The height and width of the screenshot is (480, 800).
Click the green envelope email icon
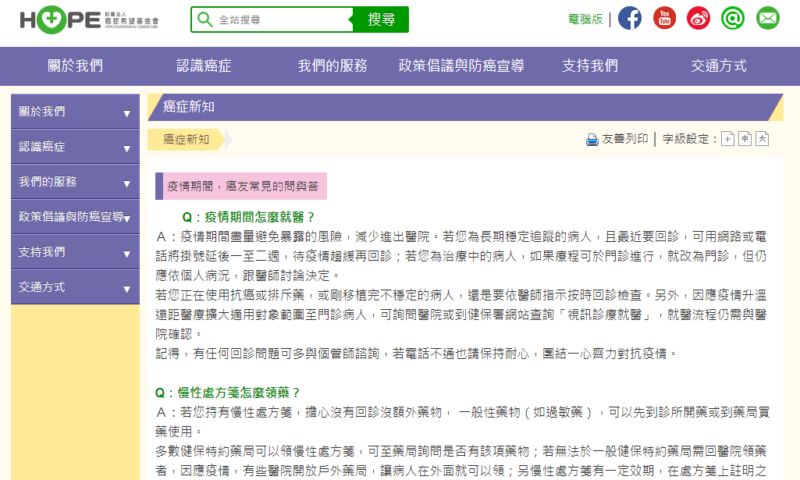point(767,18)
